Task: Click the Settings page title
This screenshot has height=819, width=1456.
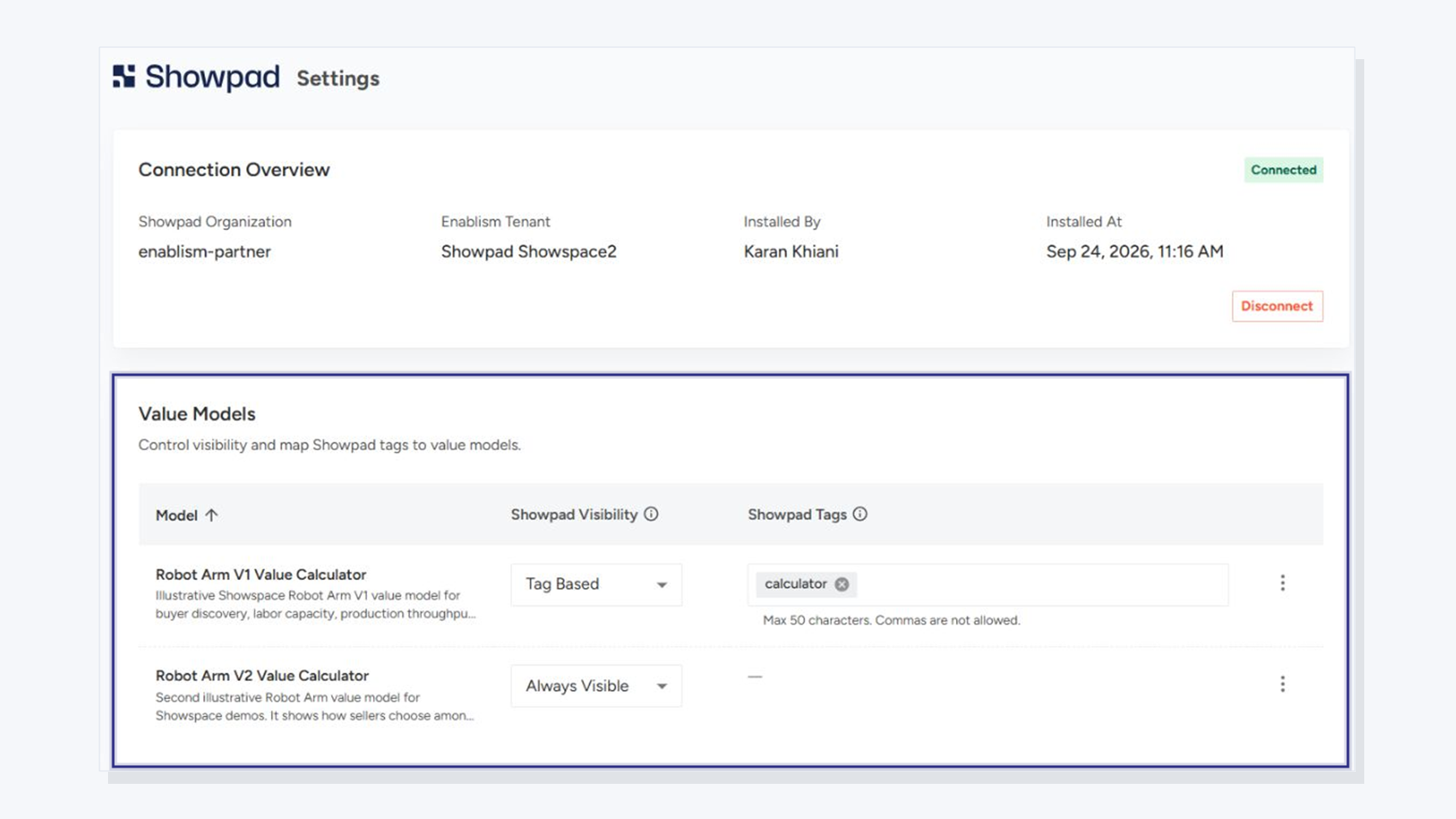Action: (x=338, y=78)
